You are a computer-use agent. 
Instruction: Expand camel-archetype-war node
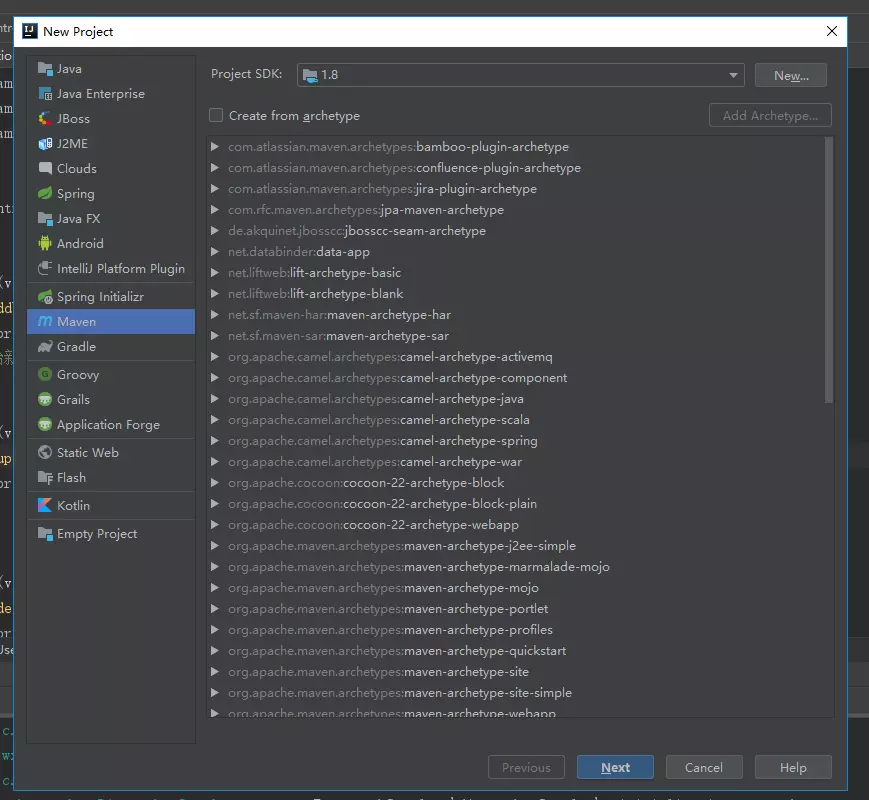click(x=214, y=462)
